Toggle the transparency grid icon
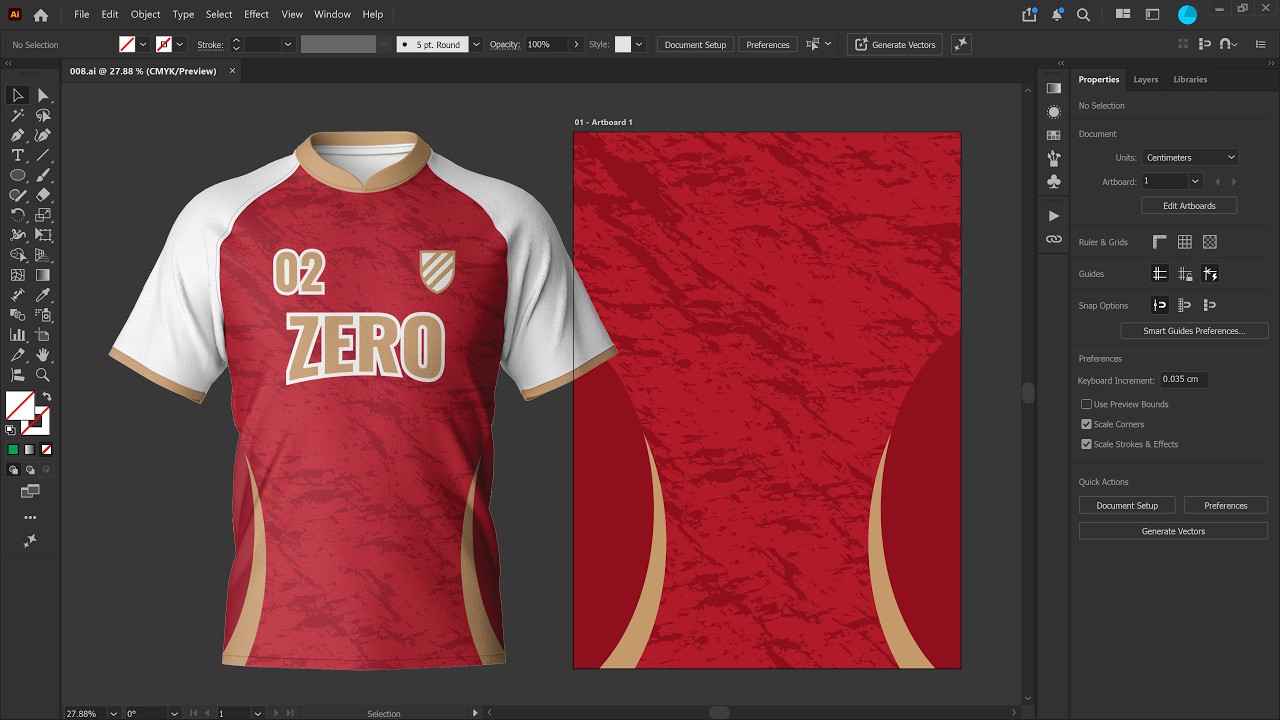 pyautogui.click(x=1209, y=242)
